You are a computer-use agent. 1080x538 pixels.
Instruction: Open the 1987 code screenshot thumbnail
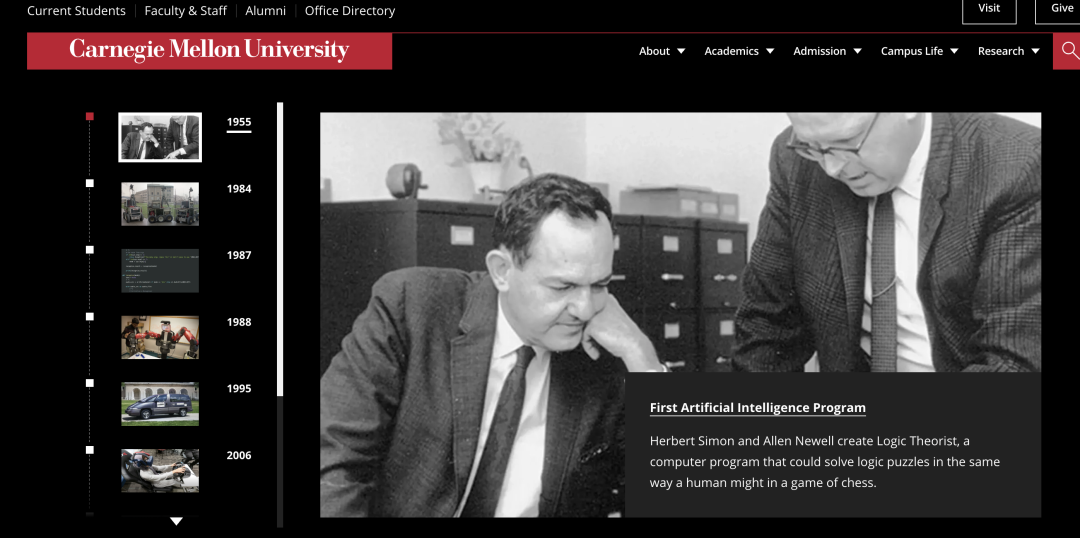click(x=160, y=271)
